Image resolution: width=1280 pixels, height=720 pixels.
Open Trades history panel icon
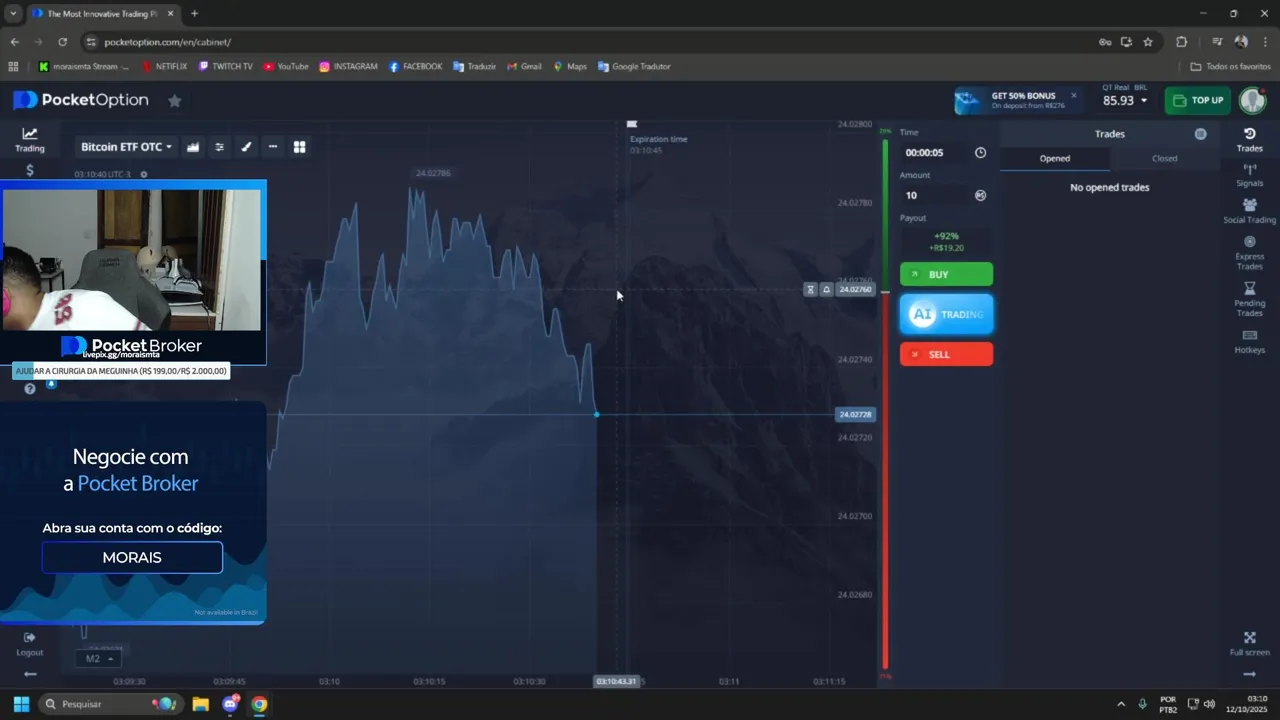pyautogui.click(x=1250, y=139)
